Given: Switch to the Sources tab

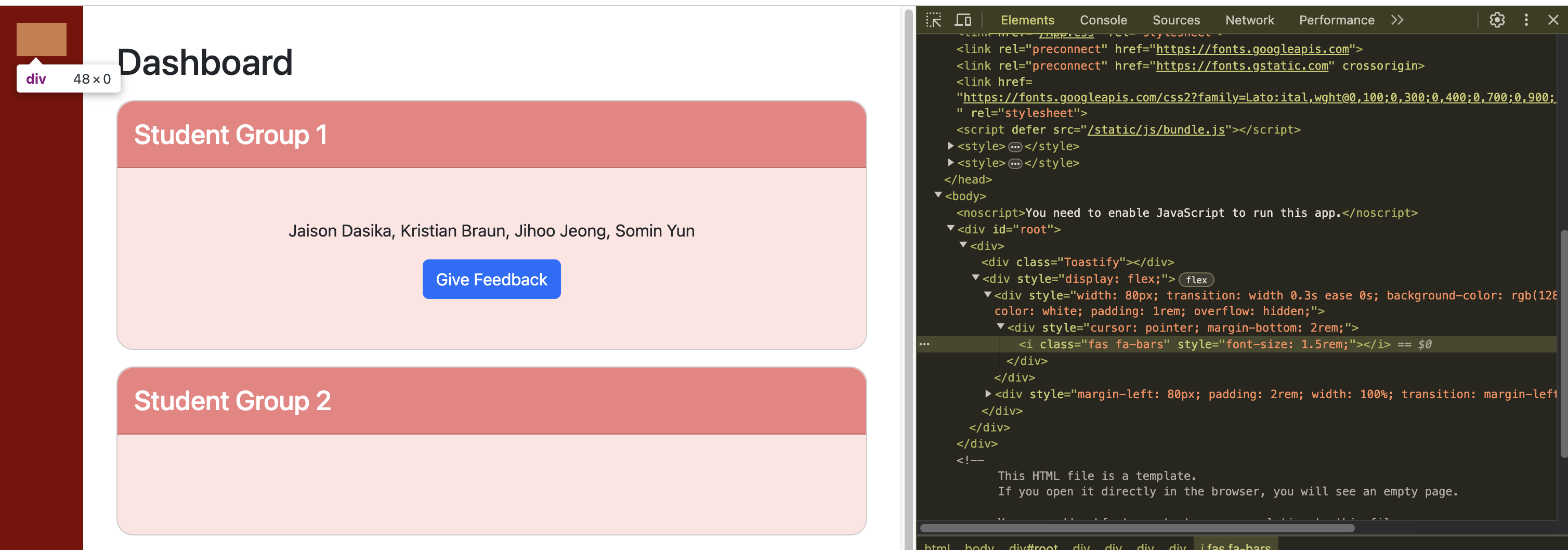Looking at the screenshot, I should [x=1176, y=20].
